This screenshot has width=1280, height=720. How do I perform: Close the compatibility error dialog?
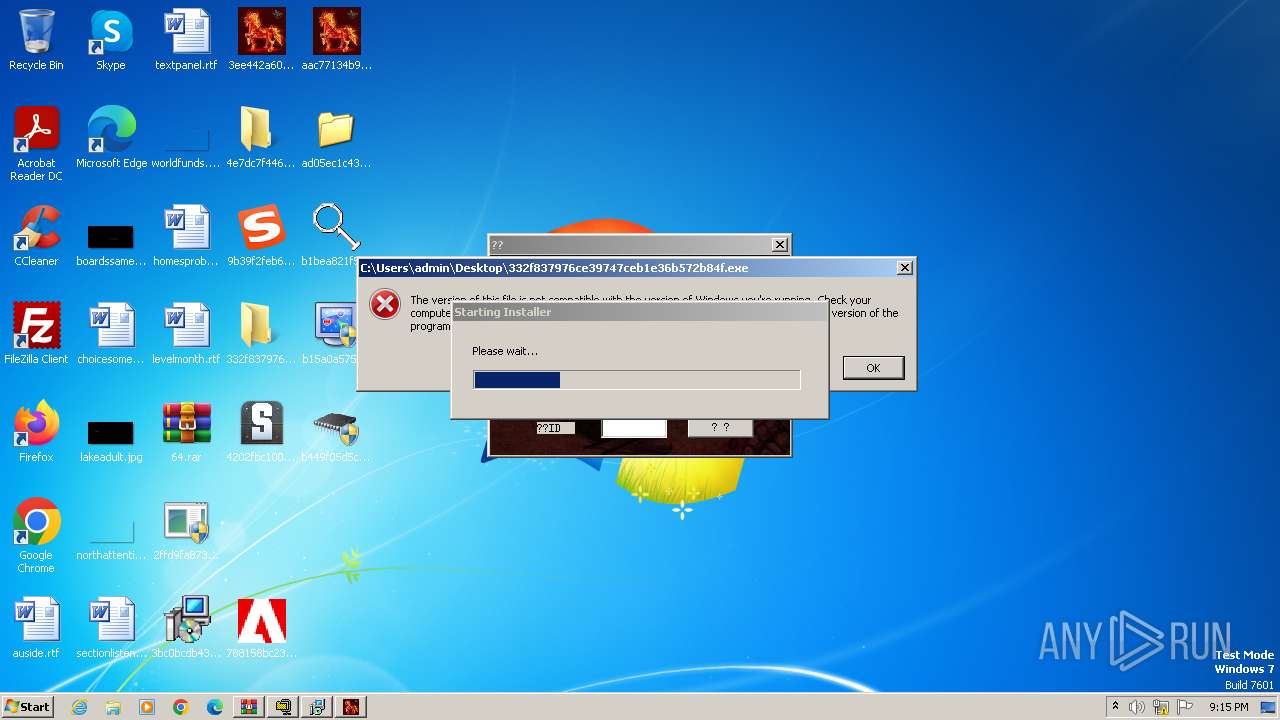point(904,268)
